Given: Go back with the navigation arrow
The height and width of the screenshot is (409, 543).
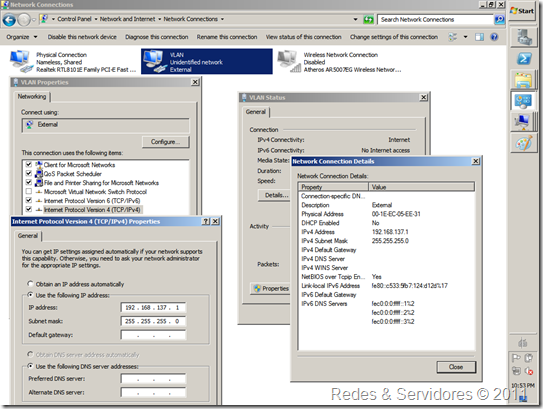Looking at the screenshot, I should (x=9, y=20).
